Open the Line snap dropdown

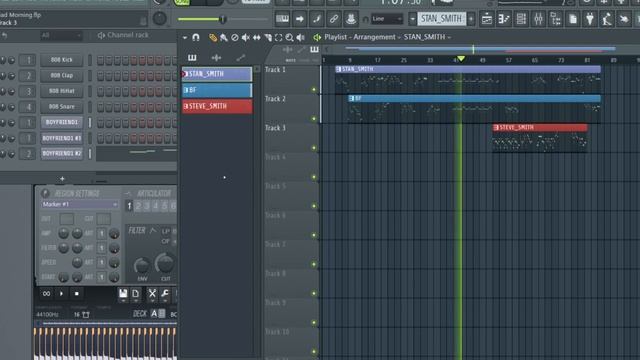coord(387,19)
